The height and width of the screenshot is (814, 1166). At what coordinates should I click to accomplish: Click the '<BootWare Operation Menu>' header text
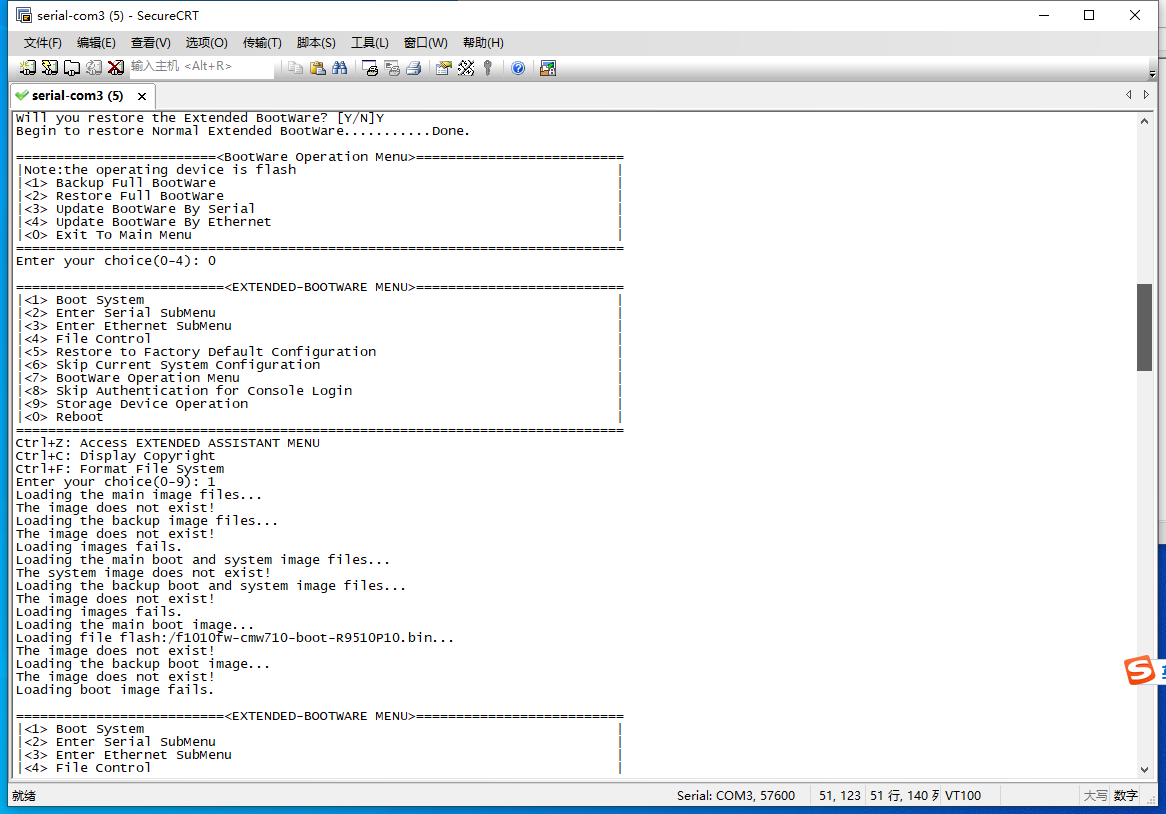315,157
